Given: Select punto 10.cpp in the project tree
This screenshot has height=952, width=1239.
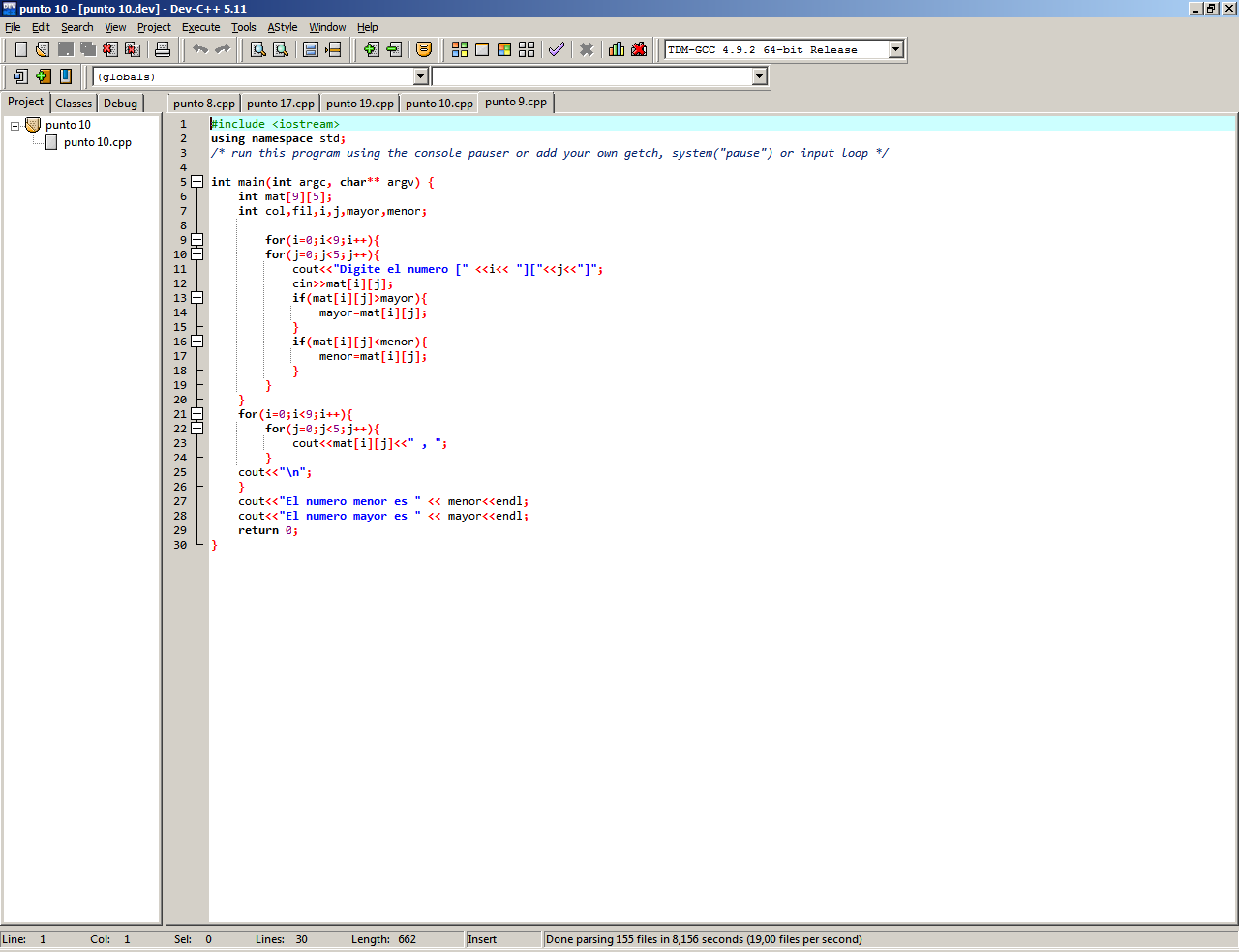Looking at the screenshot, I should coord(97,142).
